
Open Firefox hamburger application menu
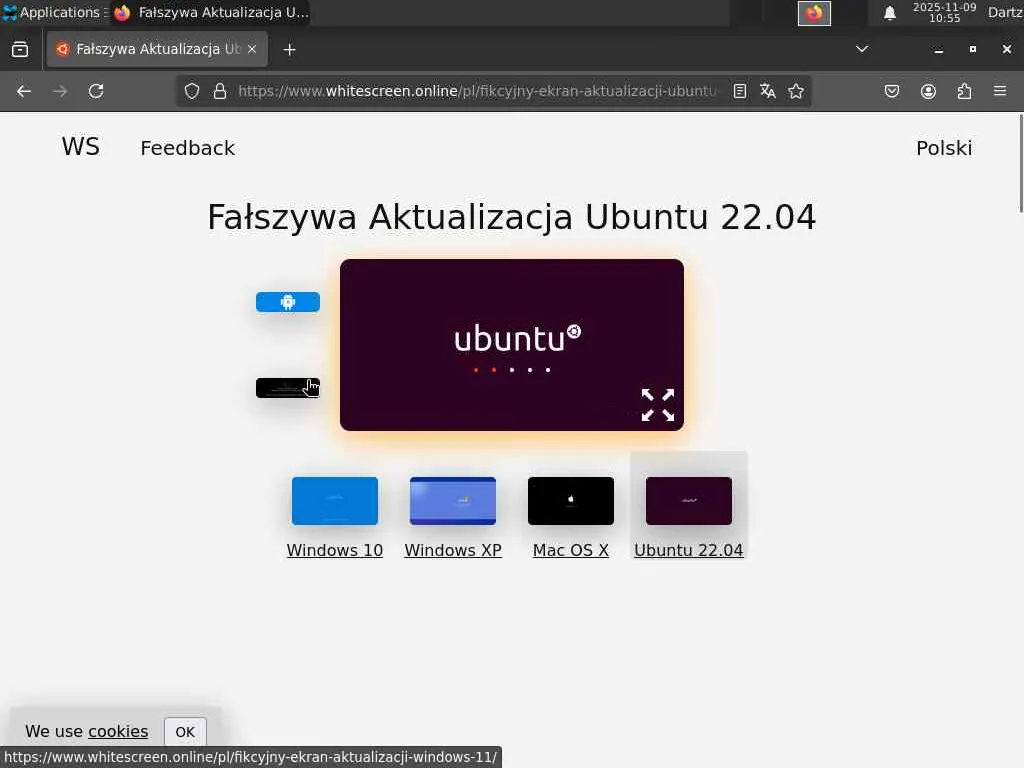coord(1000,91)
